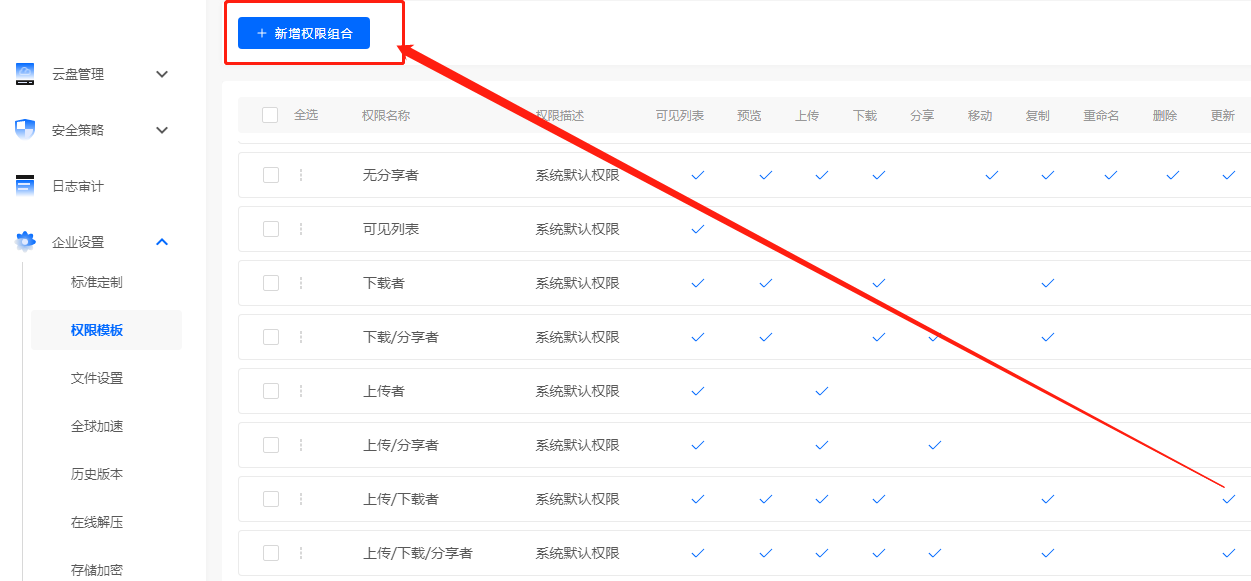
Task: Open the 日志审计 log icon
Action: [x=25, y=186]
